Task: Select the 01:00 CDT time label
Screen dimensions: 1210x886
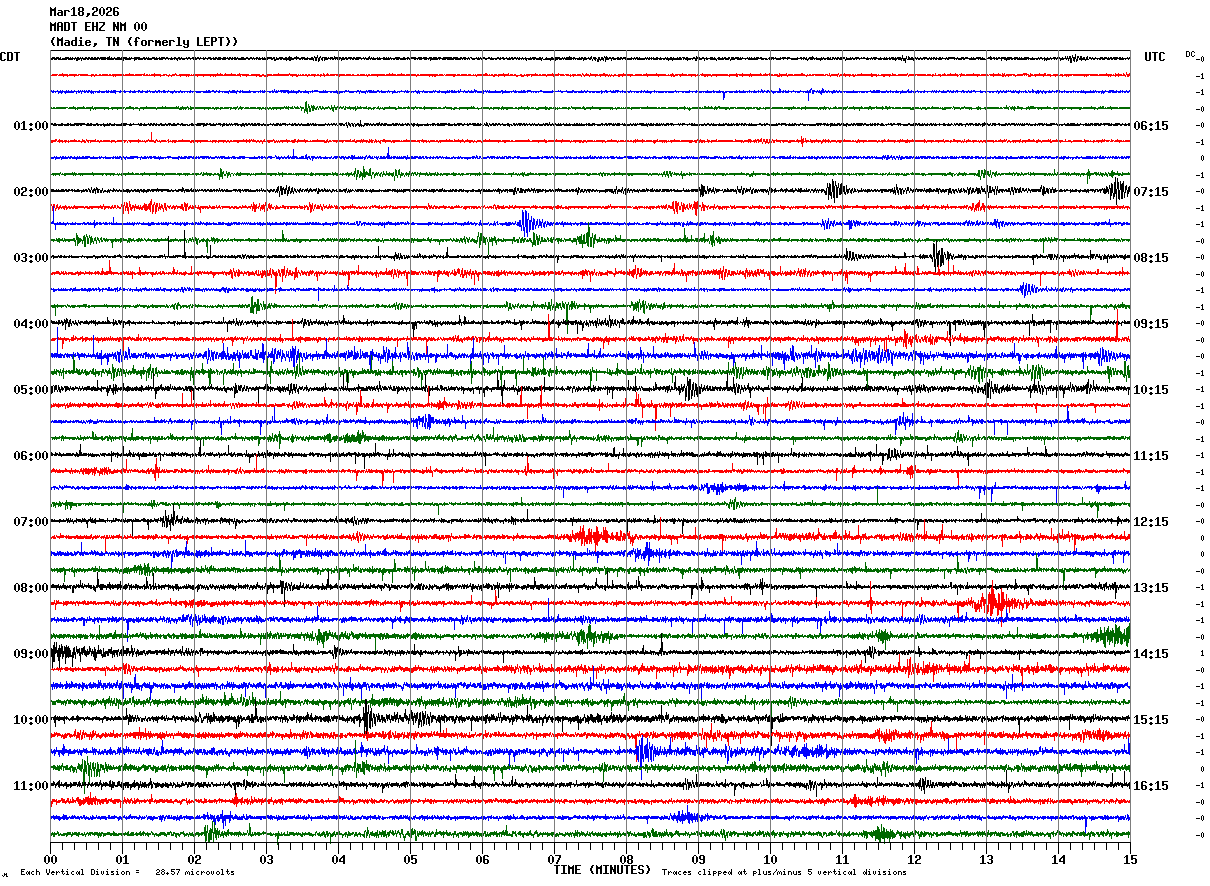Action: (31, 126)
